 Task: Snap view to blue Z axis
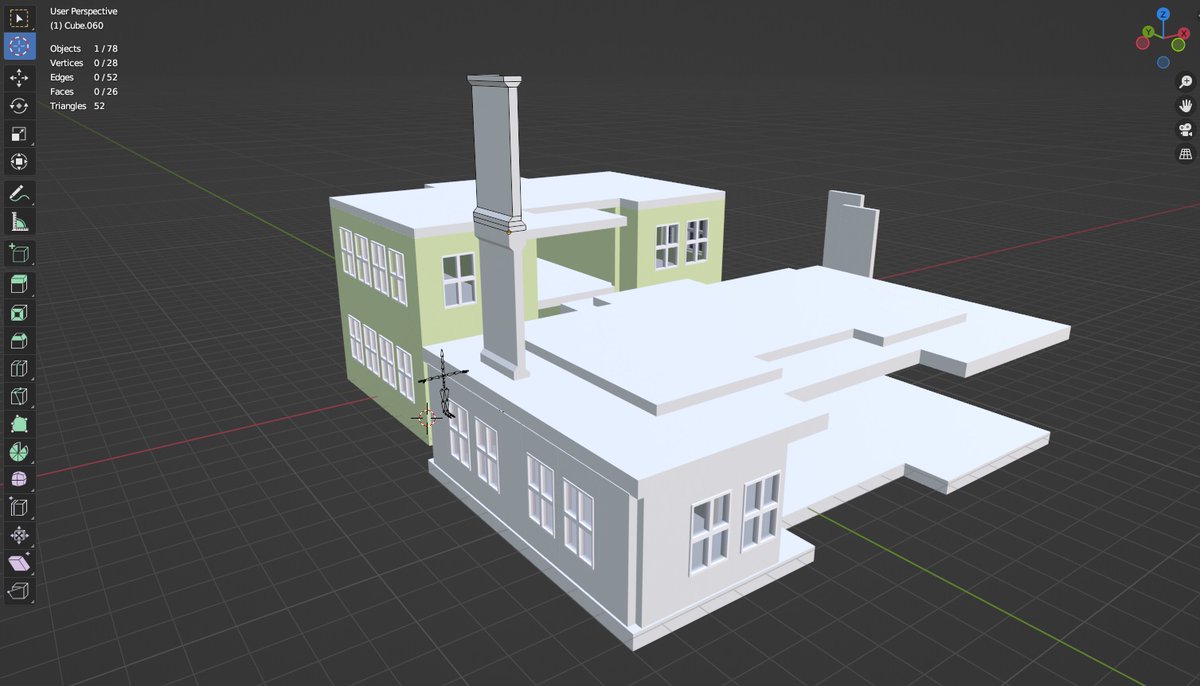tap(1163, 14)
